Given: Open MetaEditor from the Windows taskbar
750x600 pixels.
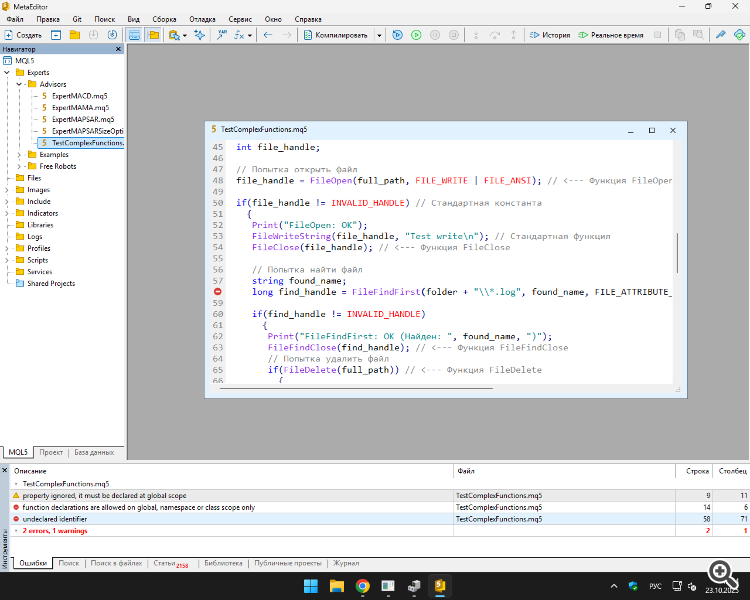Looking at the screenshot, I should 439,585.
